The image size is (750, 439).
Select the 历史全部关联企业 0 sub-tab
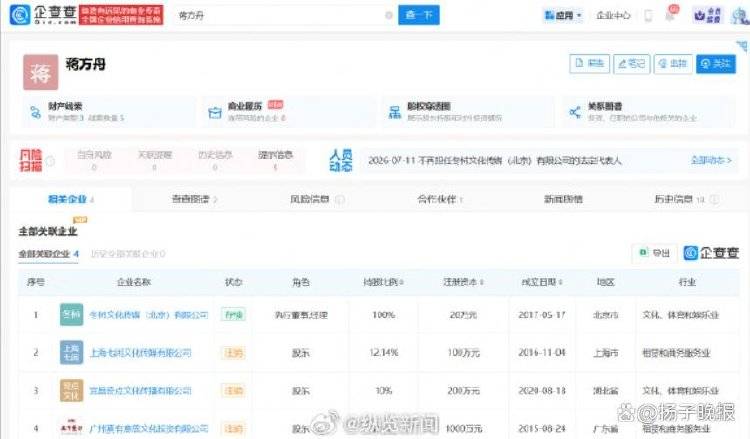click(x=128, y=254)
